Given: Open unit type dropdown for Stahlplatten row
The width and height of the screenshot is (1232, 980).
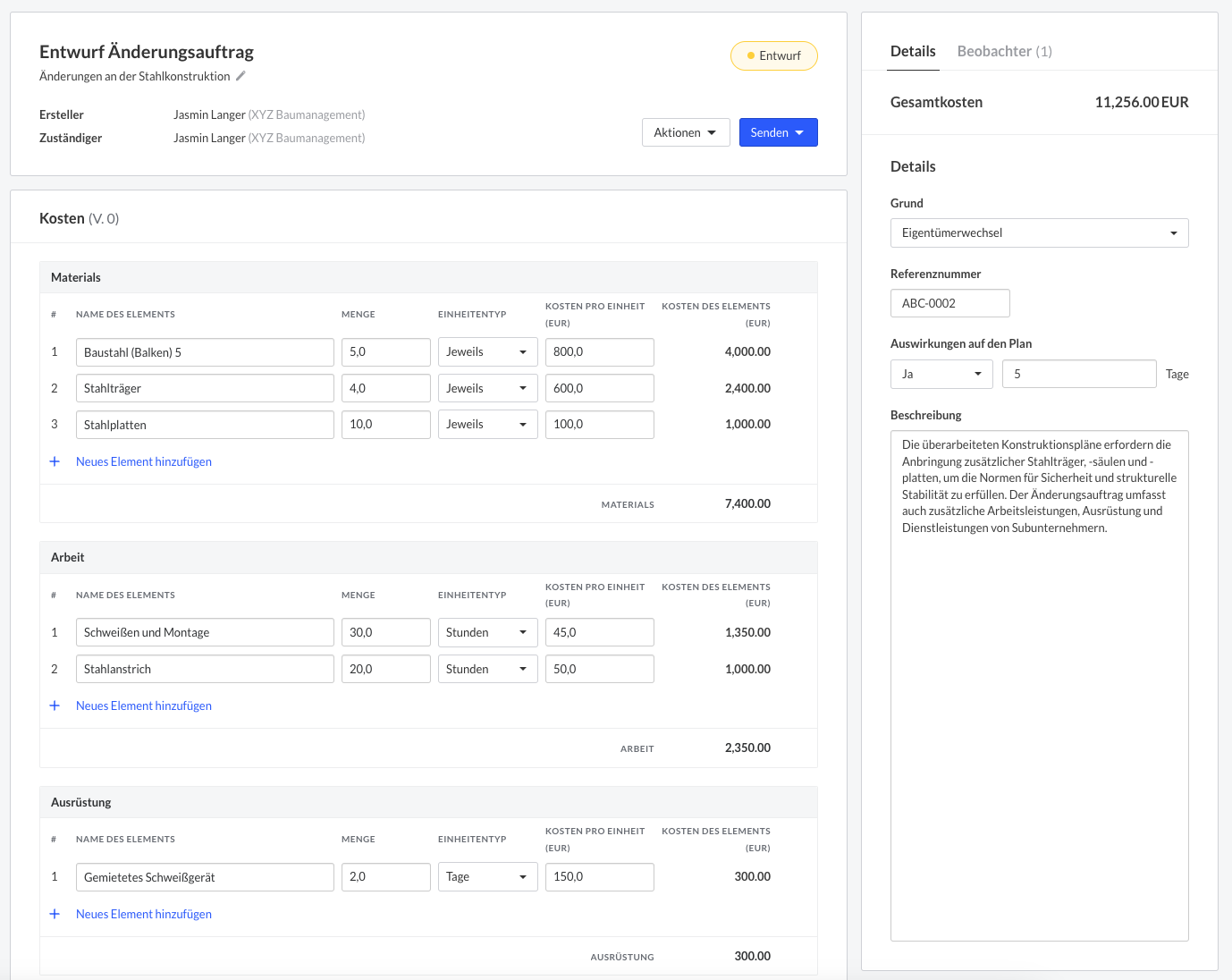Looking at the screenshot, I should [x=487, y=425].
